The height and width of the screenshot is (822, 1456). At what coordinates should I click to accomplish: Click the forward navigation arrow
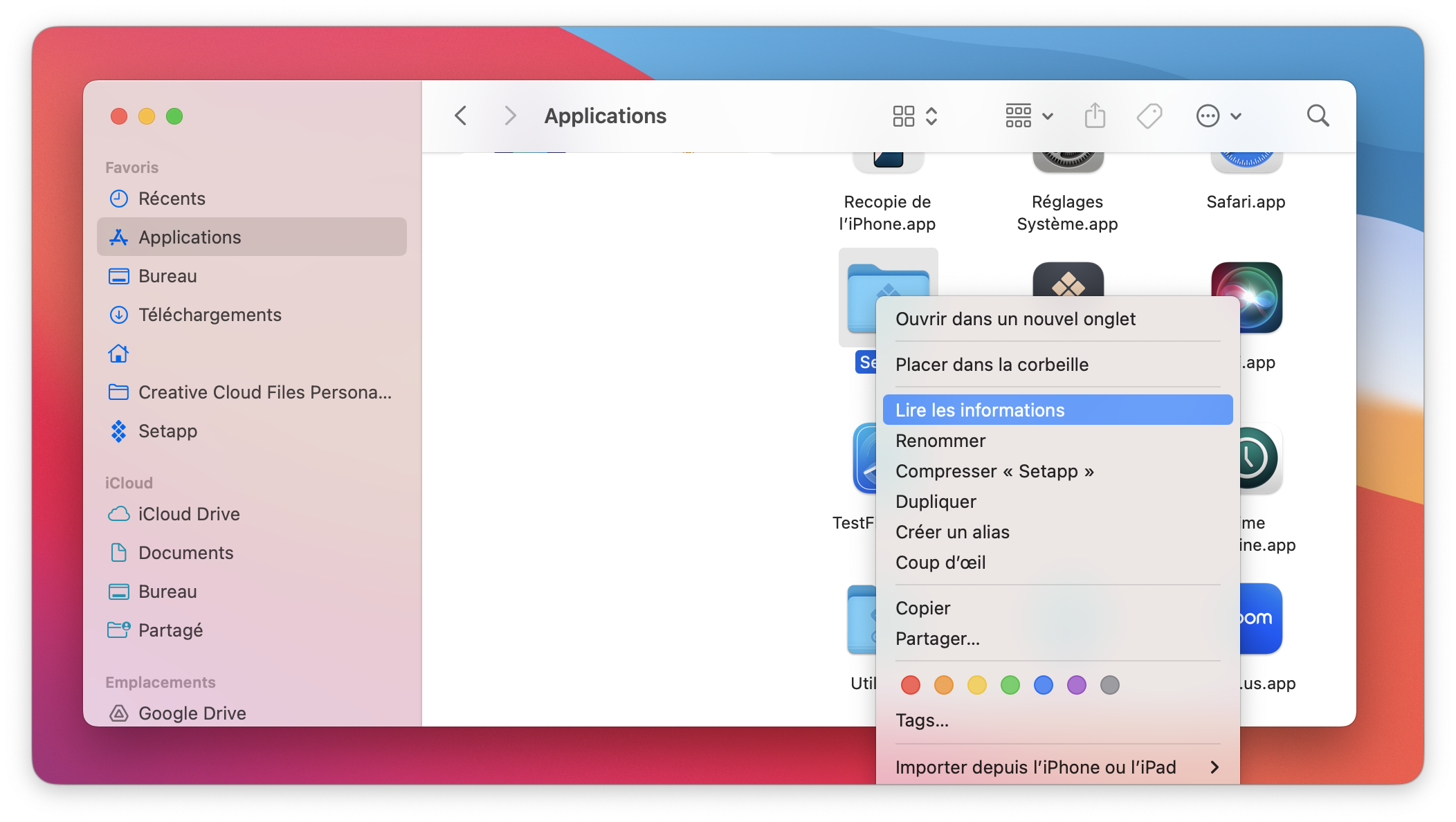pyautogui.click(x=510, y=116)
